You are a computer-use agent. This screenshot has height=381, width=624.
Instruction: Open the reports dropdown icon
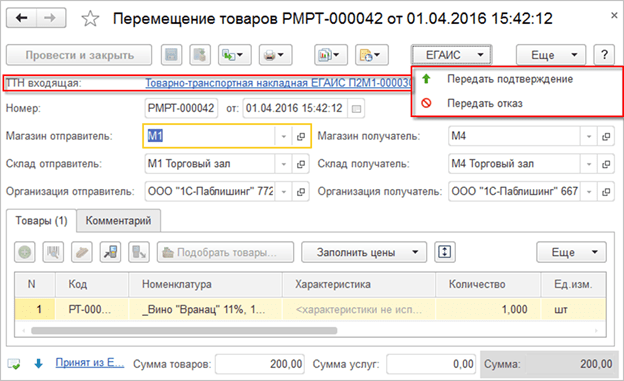click(331, 55)
